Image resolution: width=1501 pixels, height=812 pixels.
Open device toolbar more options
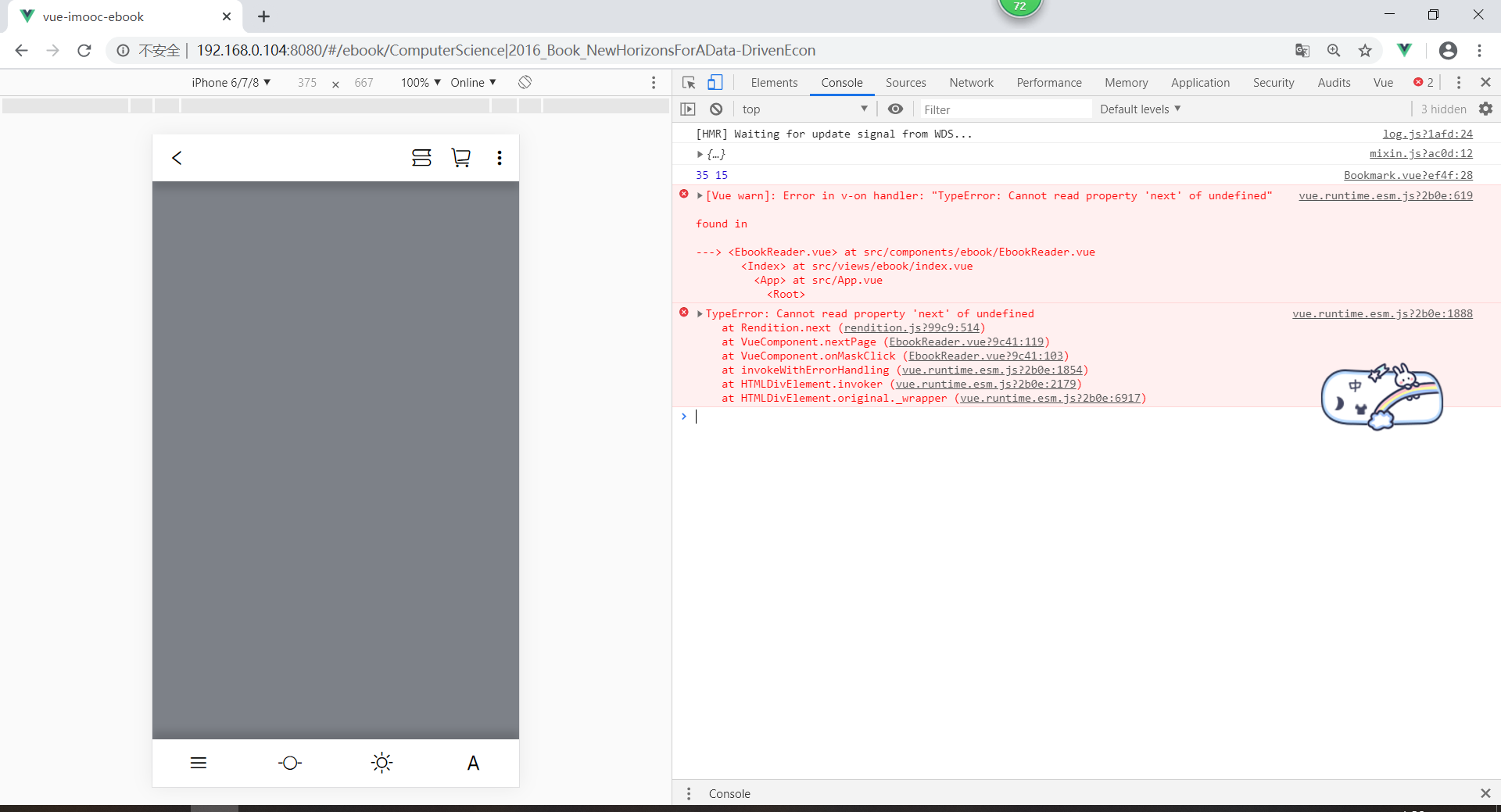point(654,82)
